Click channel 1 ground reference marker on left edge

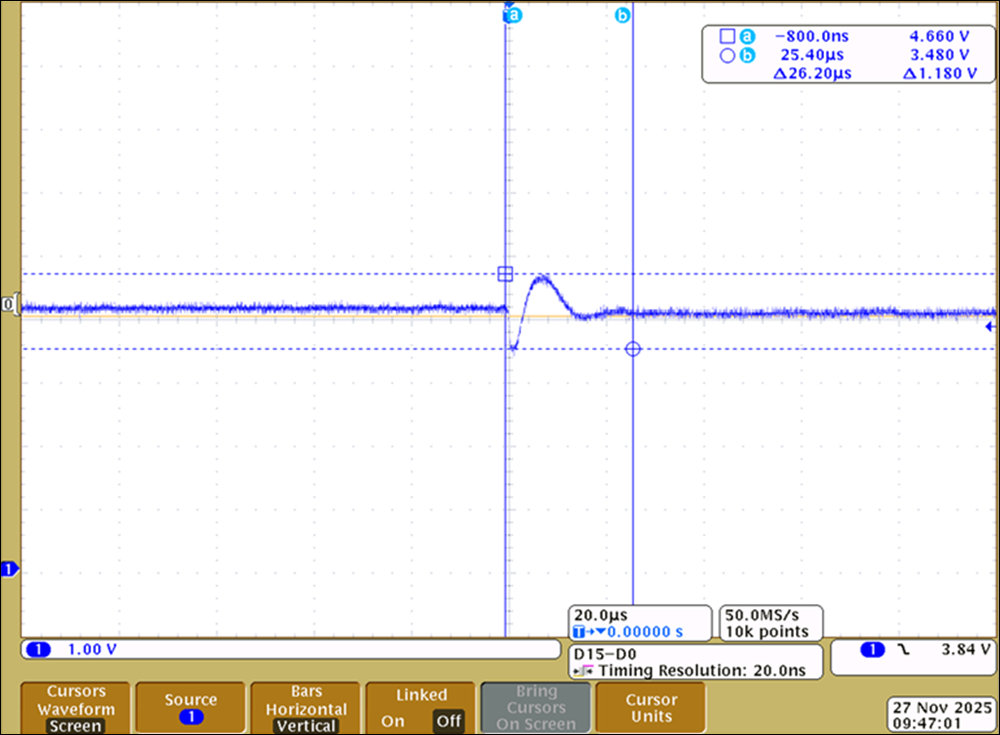point(10,570)
